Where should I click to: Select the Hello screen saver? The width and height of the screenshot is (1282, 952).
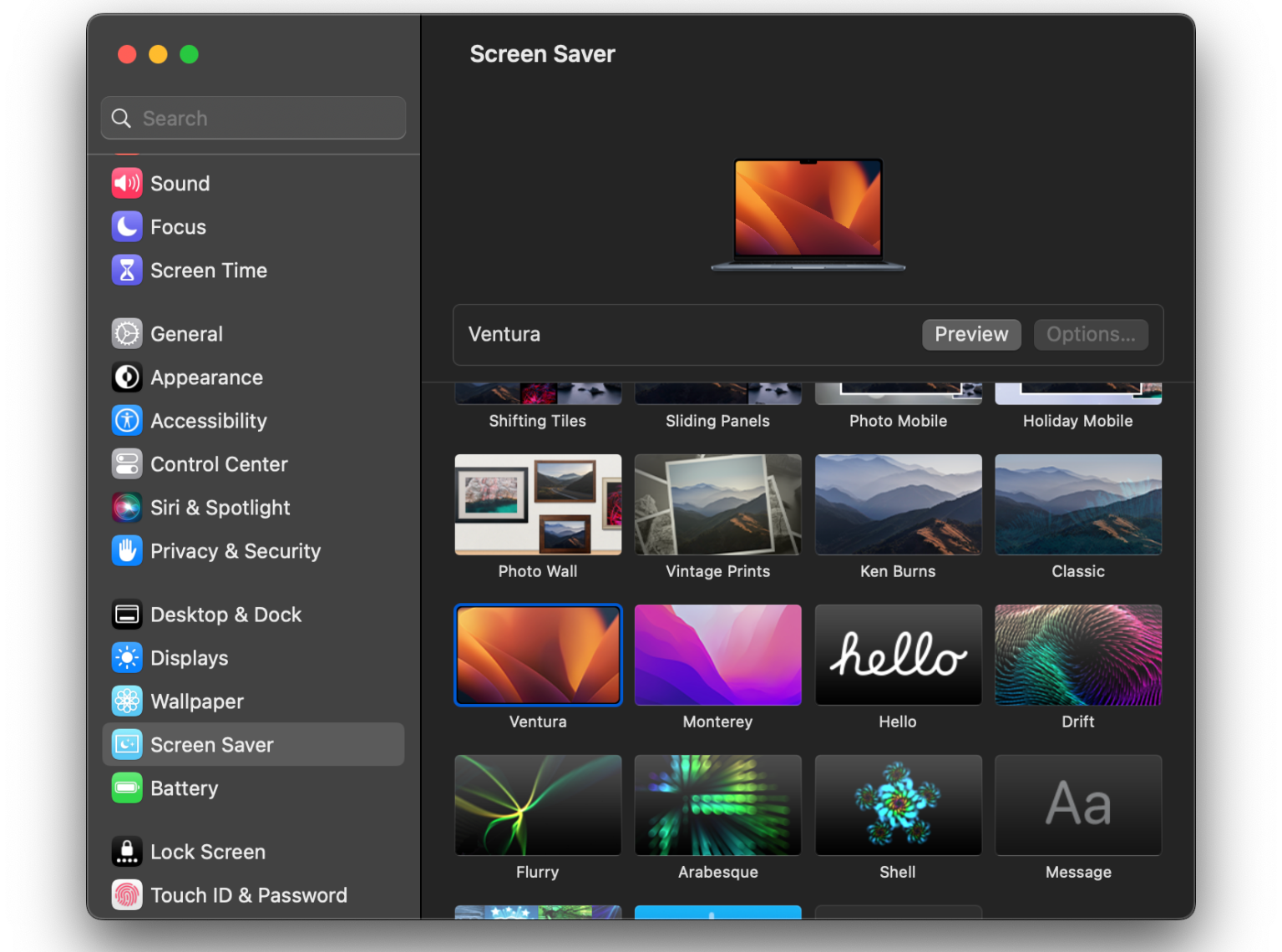click(x=898, y=656)
